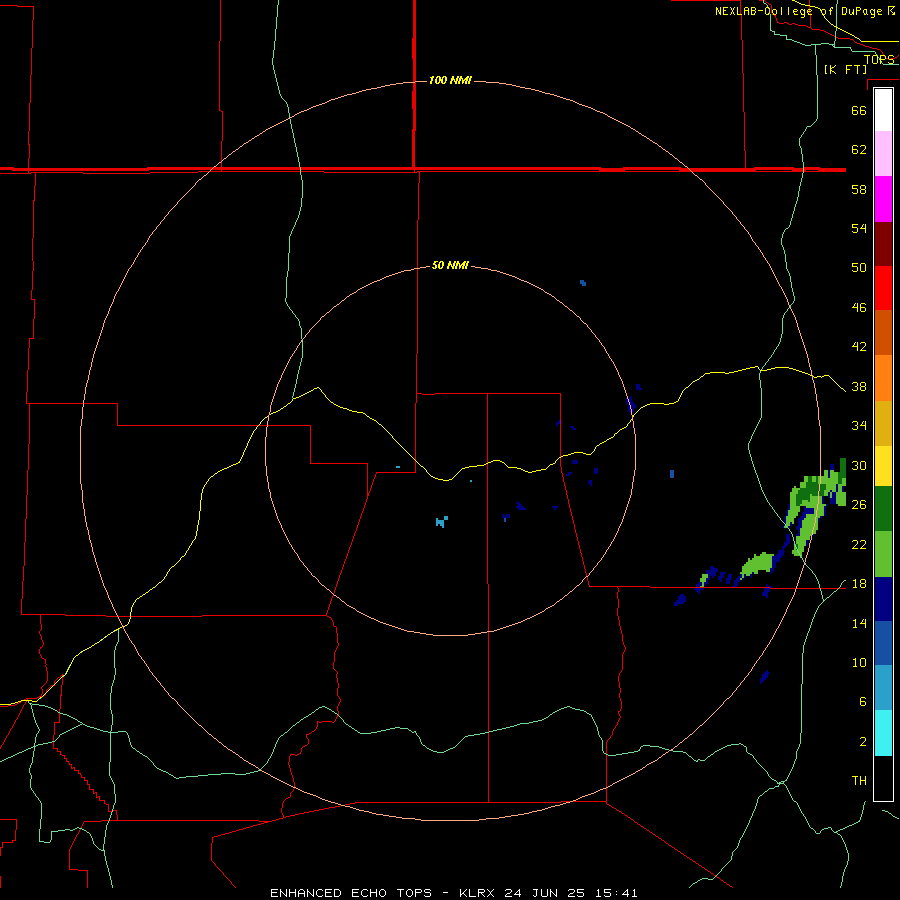
Task: Click the dark green legend swatch near 26
Action: click(883, 509)
